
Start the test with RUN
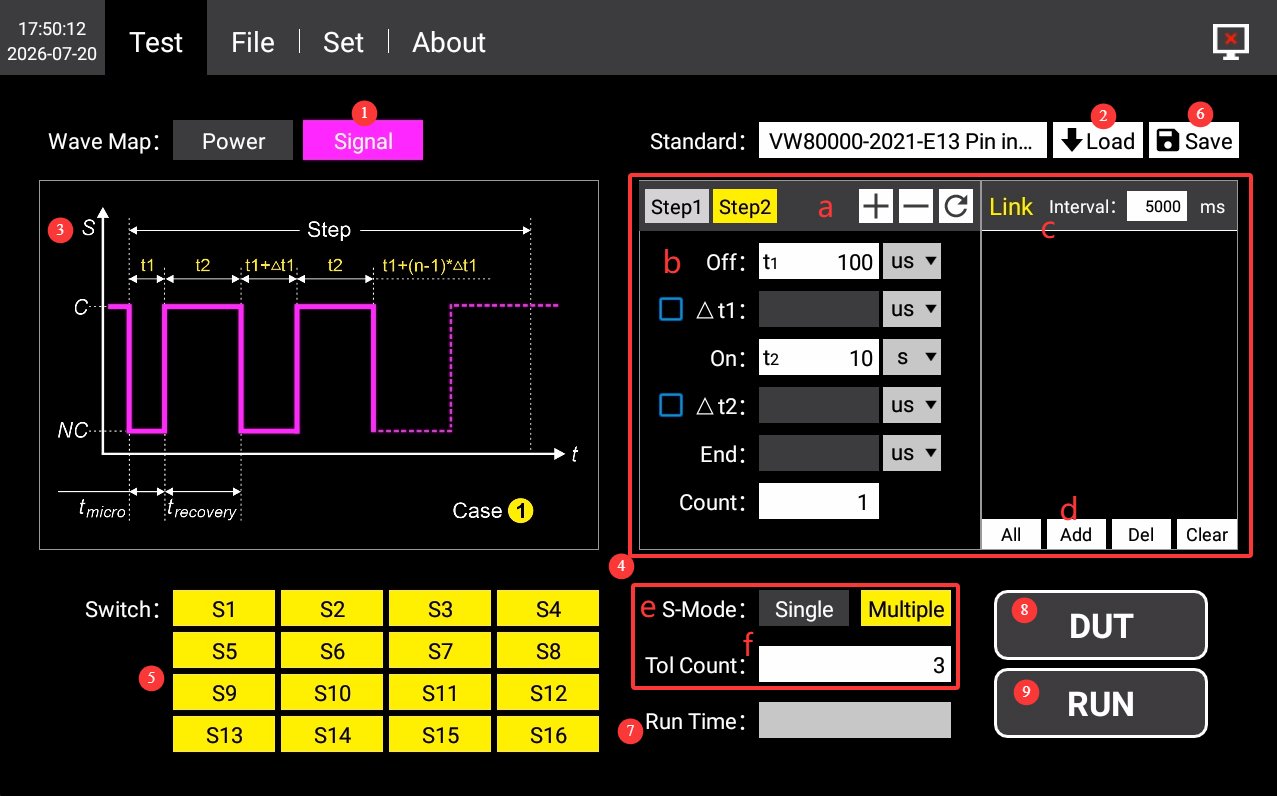click(1101, 704)
